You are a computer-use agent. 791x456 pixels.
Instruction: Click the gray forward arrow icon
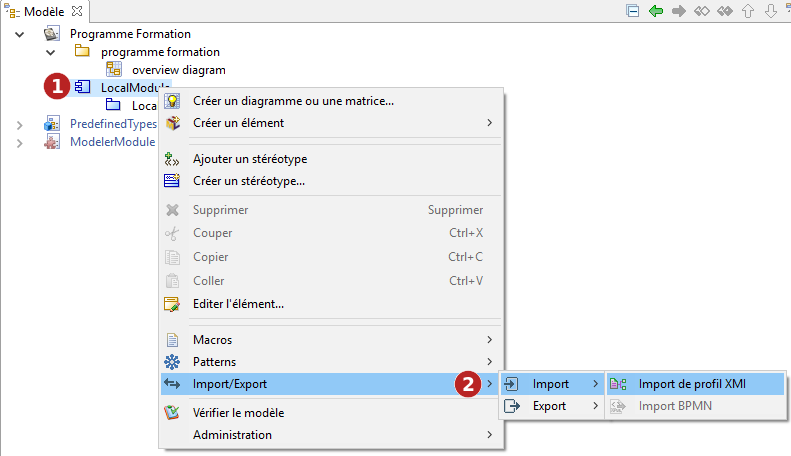click(x=679, y=11)
